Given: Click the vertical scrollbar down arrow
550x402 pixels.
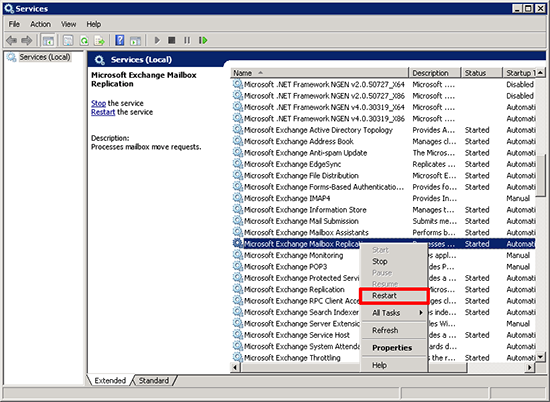Looking at the screenshot, I should 541,357.
